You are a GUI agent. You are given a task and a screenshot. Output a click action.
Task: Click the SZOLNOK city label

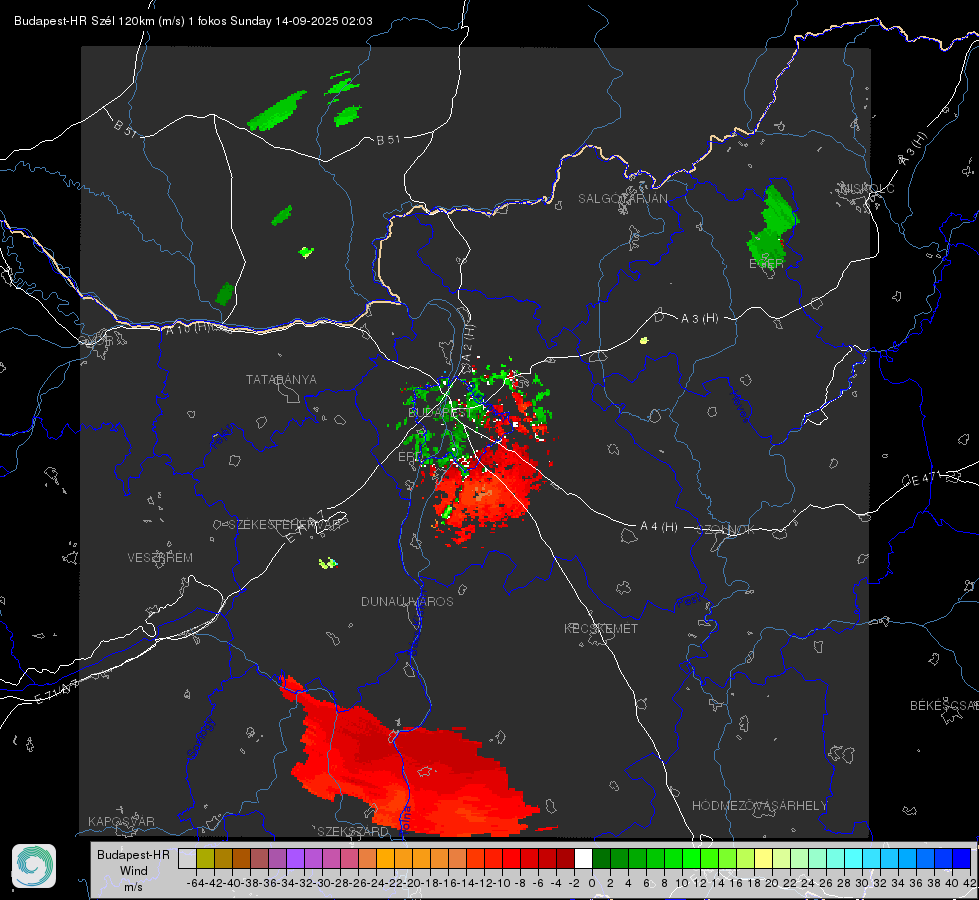[726, 530]
